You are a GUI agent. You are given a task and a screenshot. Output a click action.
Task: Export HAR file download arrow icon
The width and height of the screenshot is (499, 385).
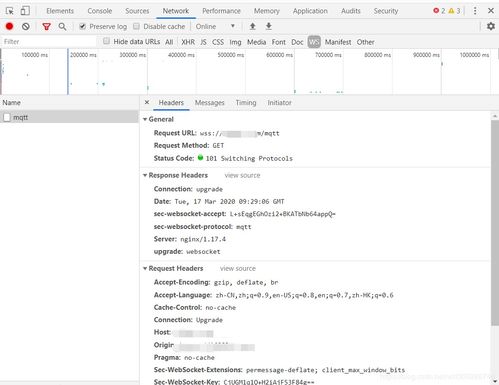(x=268, y=26)
